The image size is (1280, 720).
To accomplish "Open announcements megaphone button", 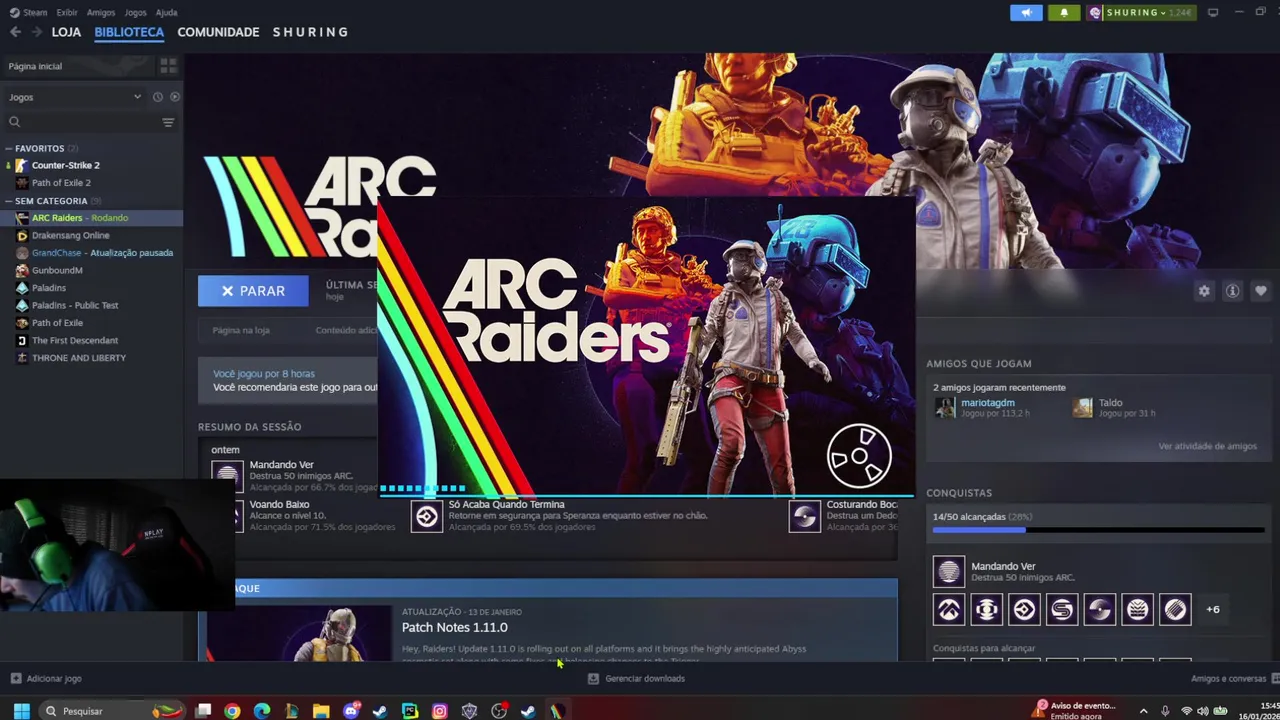I will click(1026, 12).
